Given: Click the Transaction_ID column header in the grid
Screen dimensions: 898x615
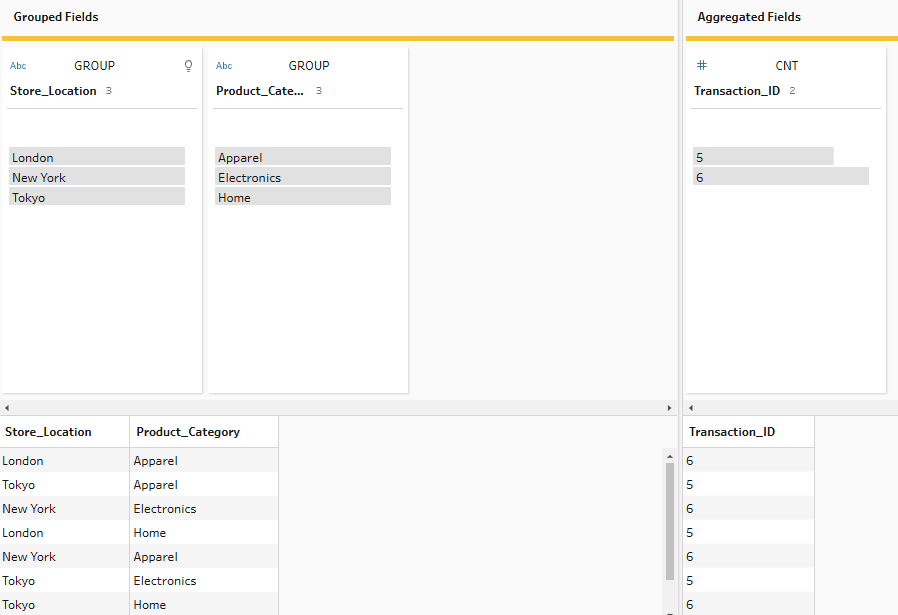Looking at the screenshot, I should (732, 432).
